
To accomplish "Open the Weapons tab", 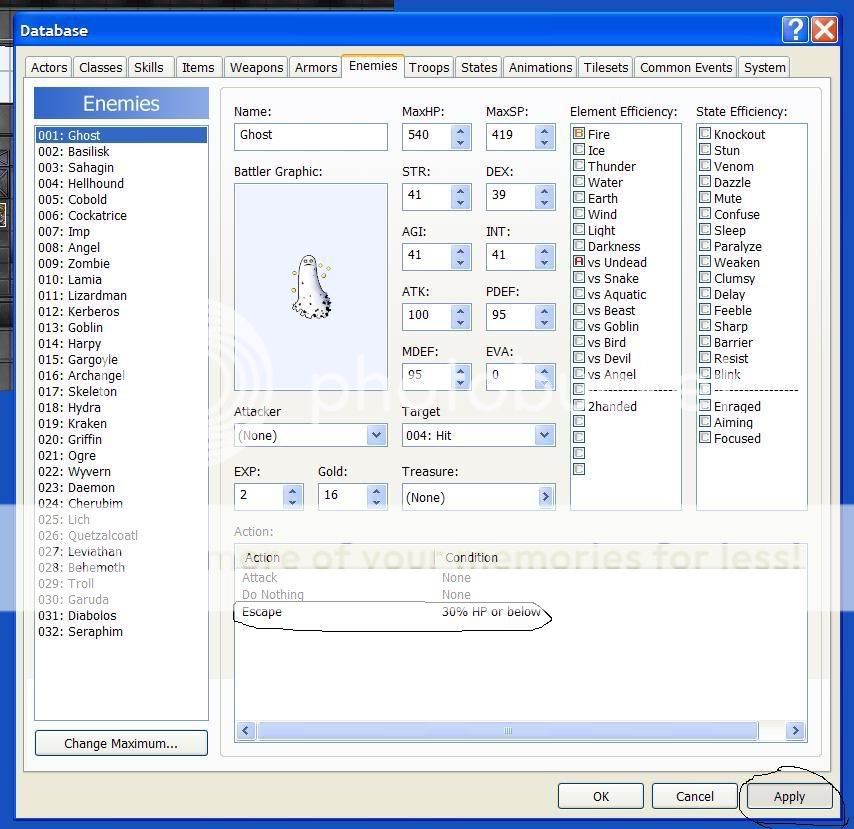I will pyautogui.click(x=256, y=67).
